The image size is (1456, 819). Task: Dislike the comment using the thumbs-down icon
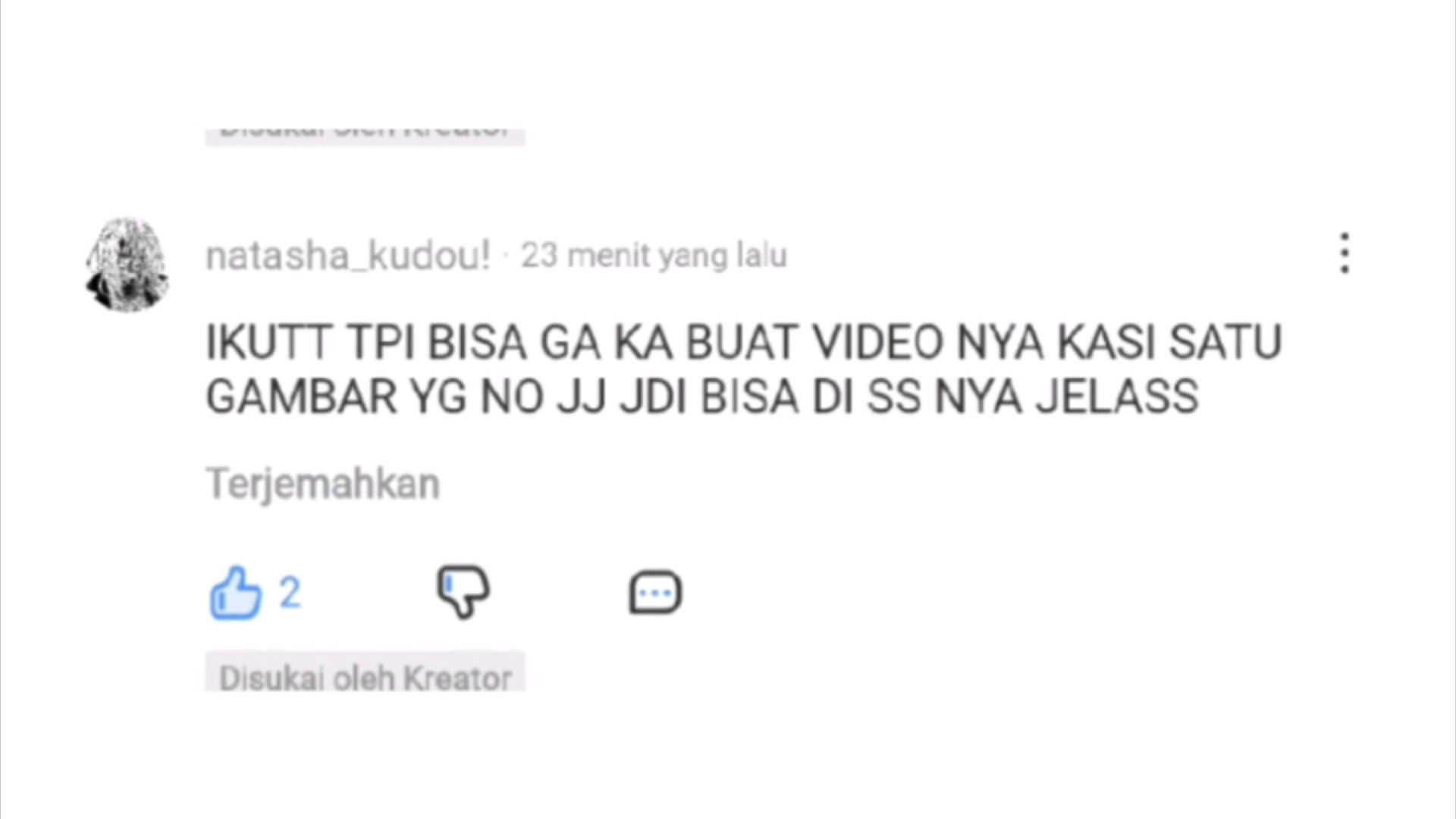tap(463, 591)
